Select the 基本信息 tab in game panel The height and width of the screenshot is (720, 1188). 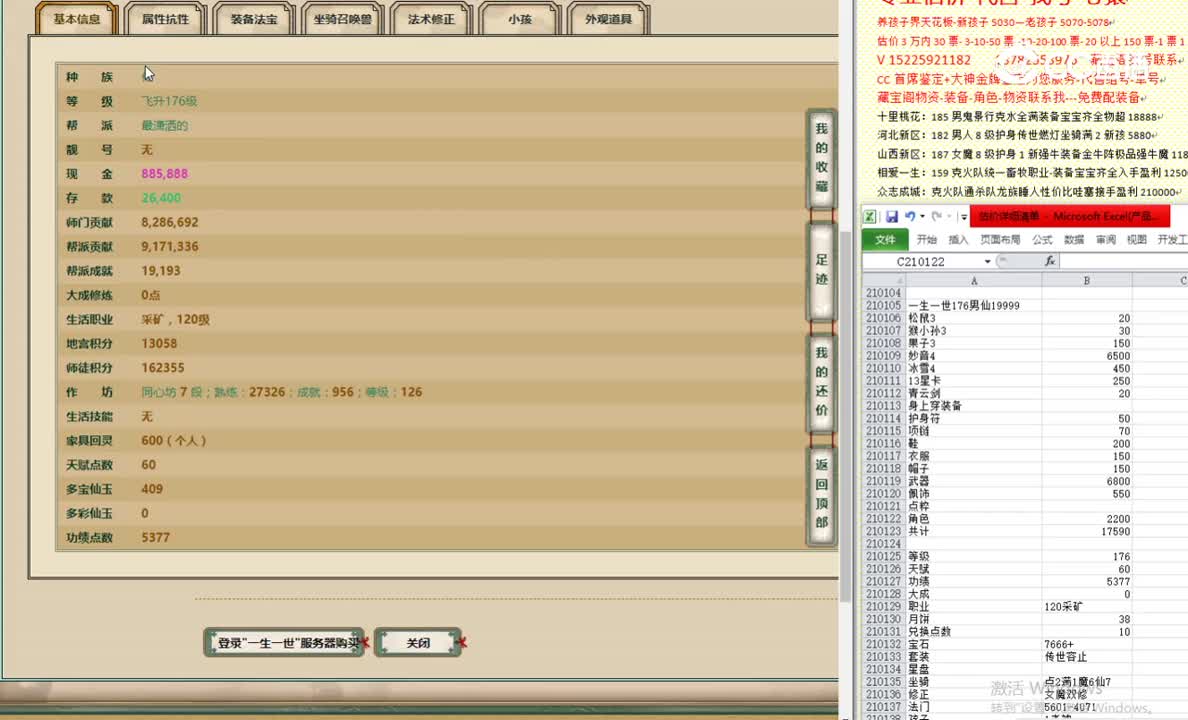(x=77, y=19)
